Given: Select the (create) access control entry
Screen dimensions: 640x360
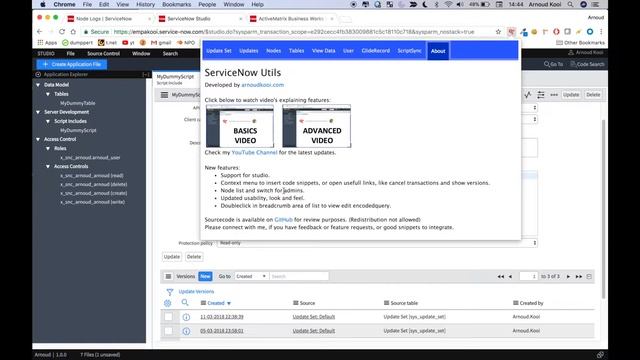Looking at the screenshot, I should 93,193.
